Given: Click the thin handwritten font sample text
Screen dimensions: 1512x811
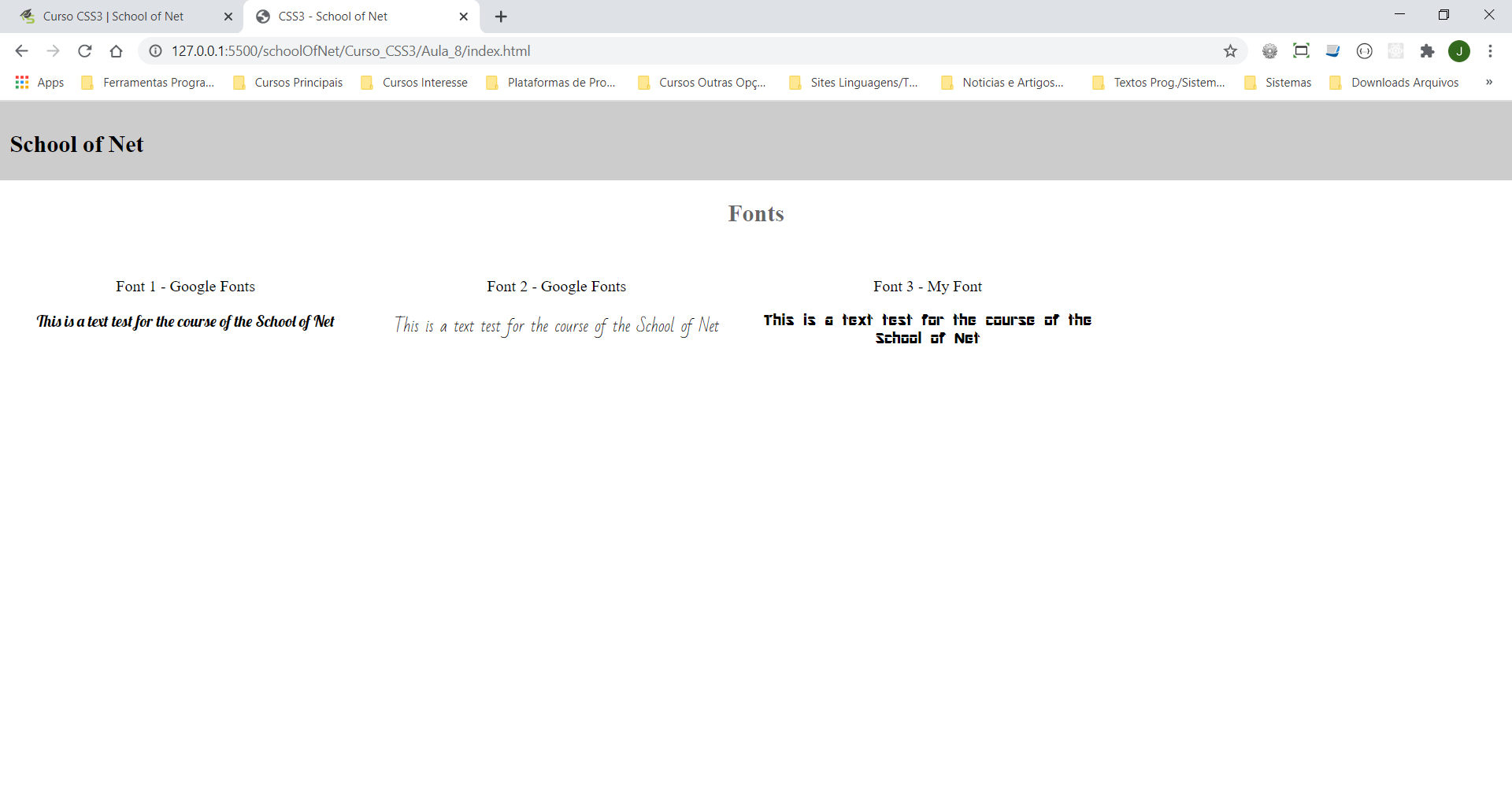Looking at the screenshot, I should point(556,325).
